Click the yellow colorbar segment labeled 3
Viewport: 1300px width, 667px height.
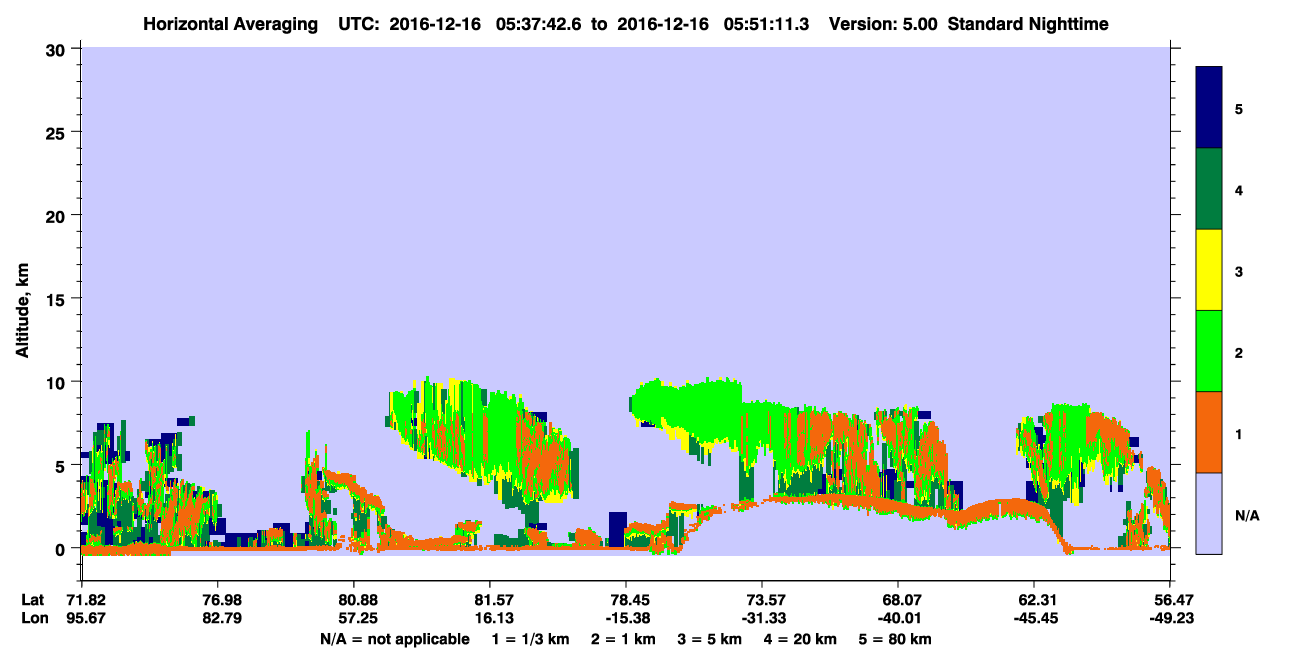(1209, 270)
